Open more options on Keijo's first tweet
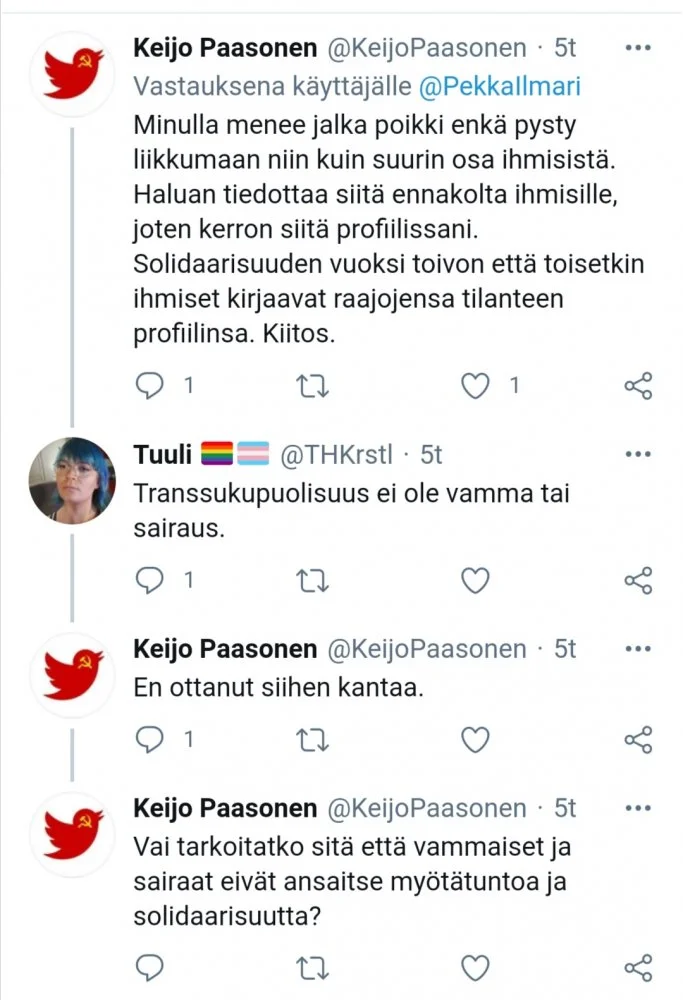Screen dimensions: 683x1000 coord(637,47)
